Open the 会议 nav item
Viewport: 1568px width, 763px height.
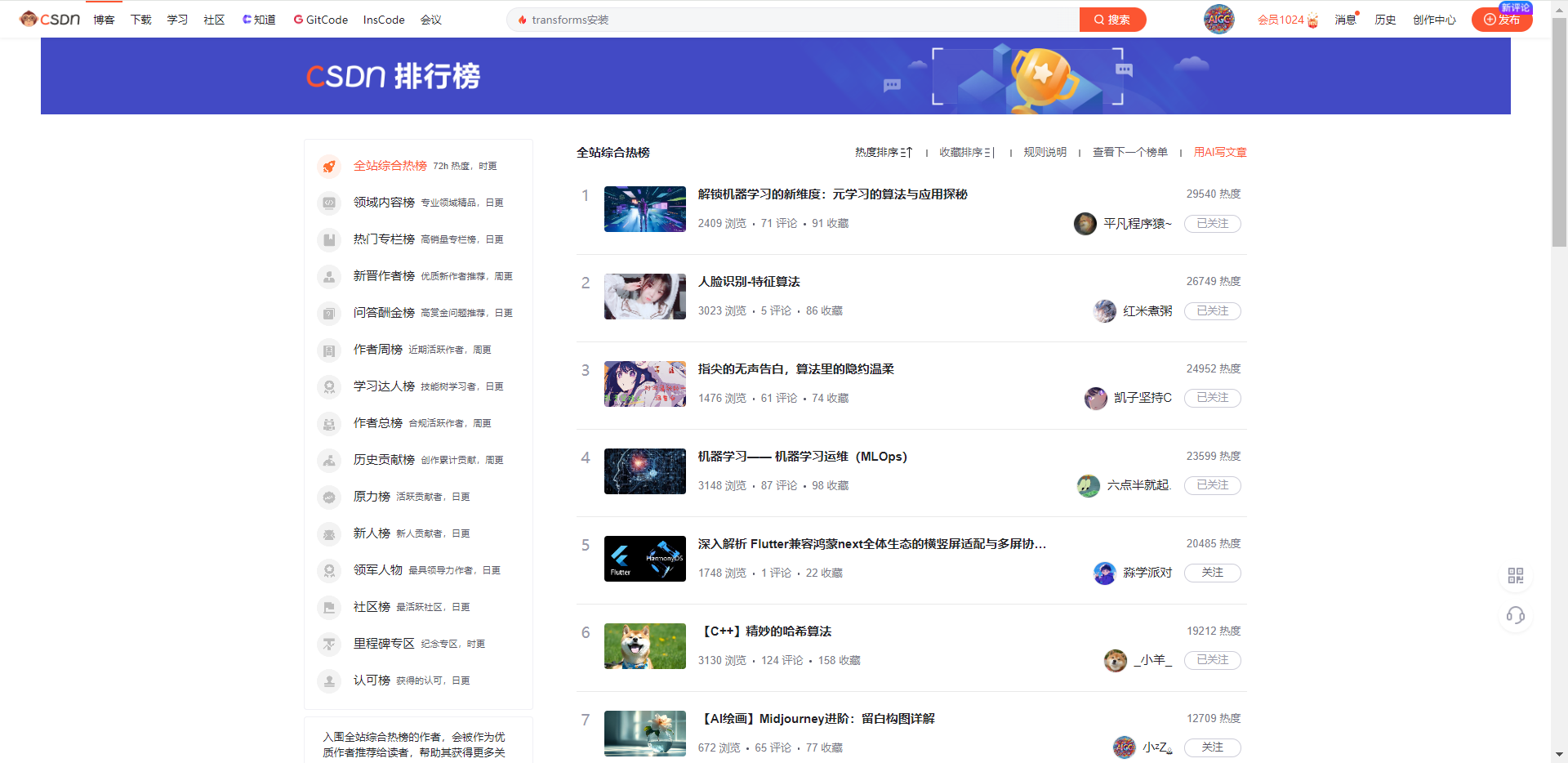(431, 20)
